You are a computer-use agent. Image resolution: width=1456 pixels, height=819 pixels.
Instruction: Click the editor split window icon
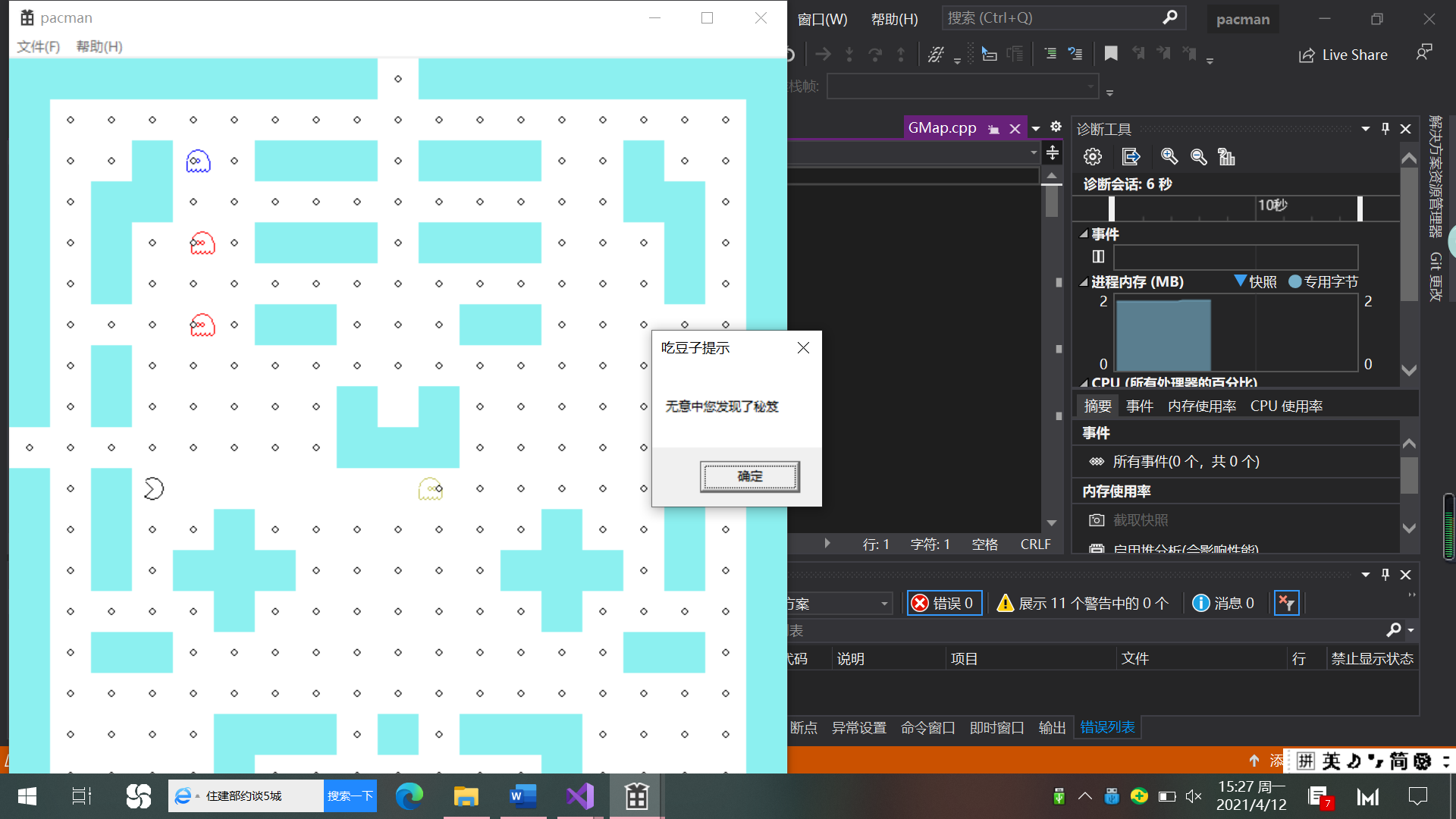pos(1053,153)
